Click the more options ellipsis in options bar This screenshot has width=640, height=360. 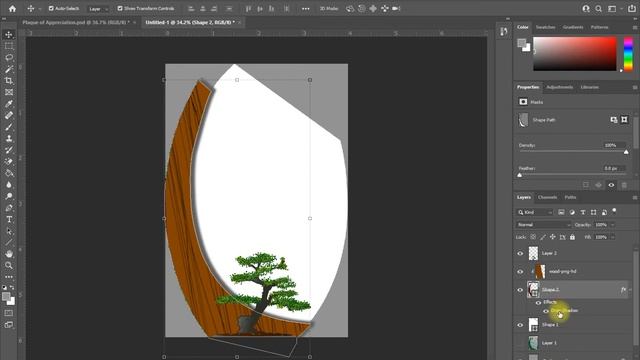[x=305, y=9]
